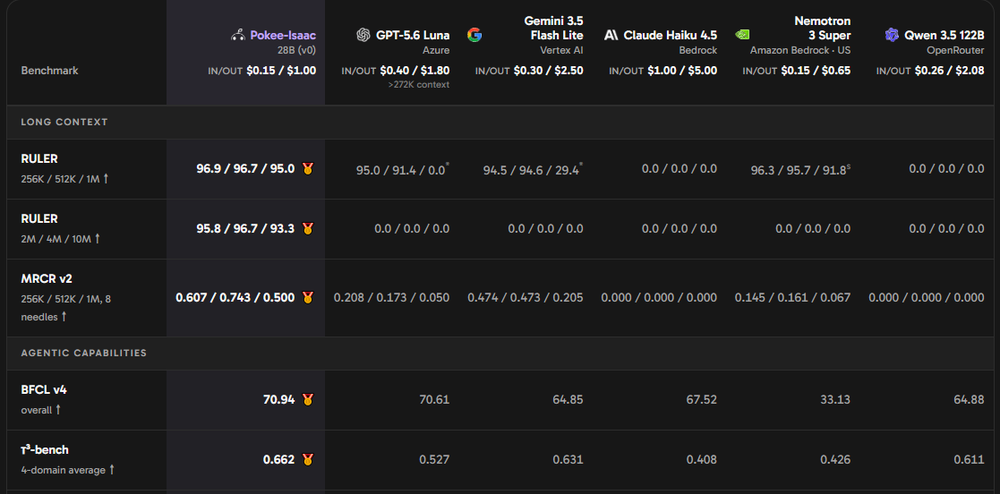
Task: Click the 28B (v0) subtitle
Action: point(295,50)
